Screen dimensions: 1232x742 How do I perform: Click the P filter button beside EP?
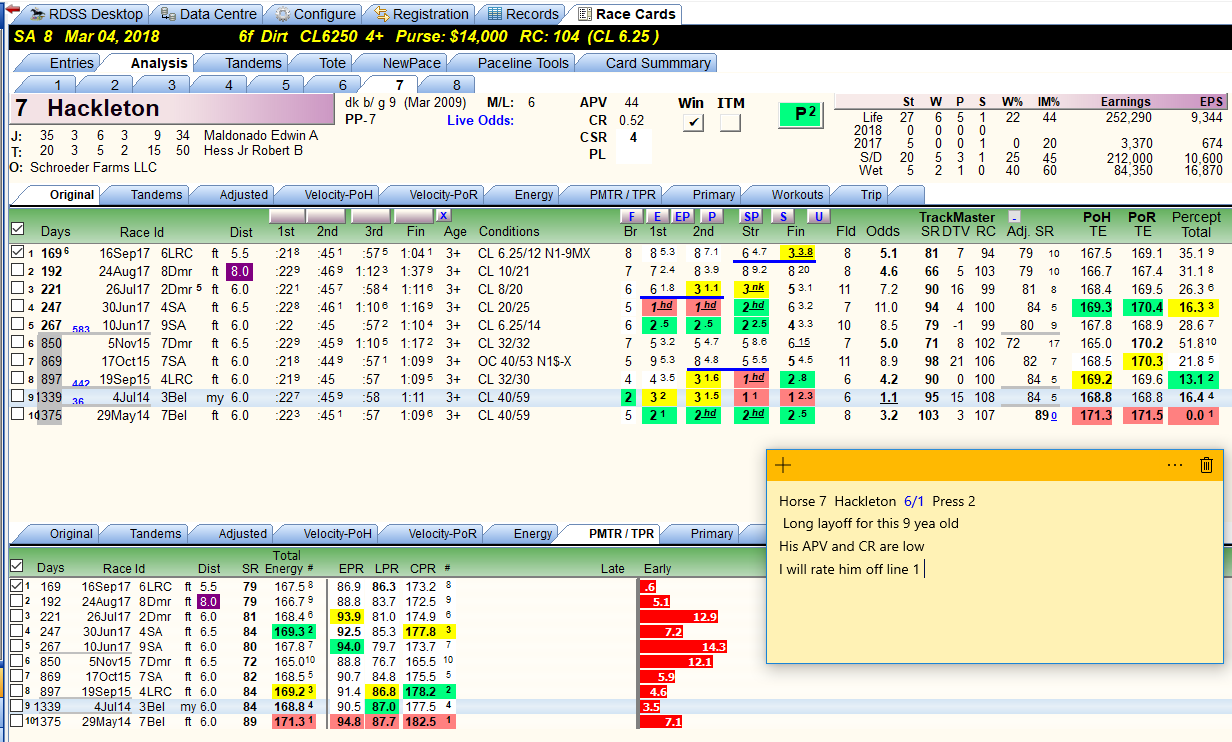tap(711, 216)
